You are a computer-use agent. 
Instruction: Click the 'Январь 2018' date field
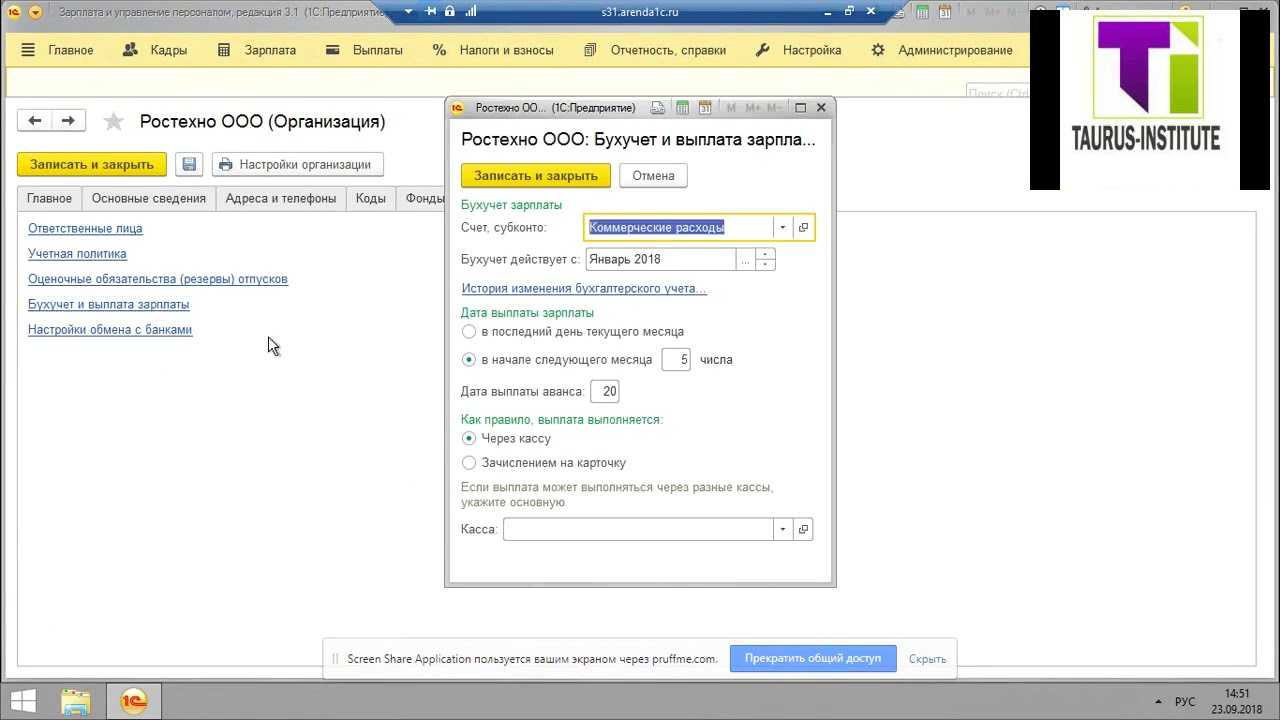coord(660,260)
